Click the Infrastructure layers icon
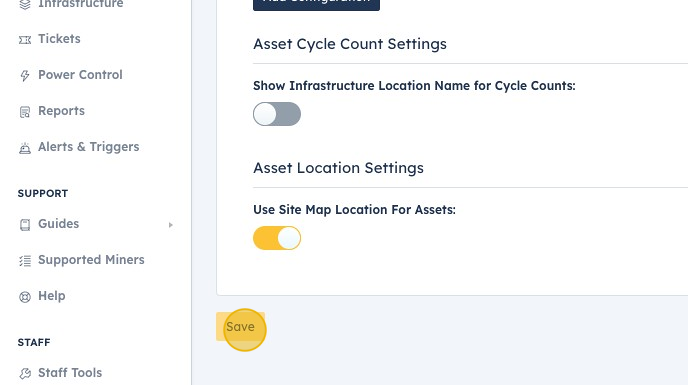Image resolution: width=688 pixels, height=385 pixels. click(x=25, y=4)
